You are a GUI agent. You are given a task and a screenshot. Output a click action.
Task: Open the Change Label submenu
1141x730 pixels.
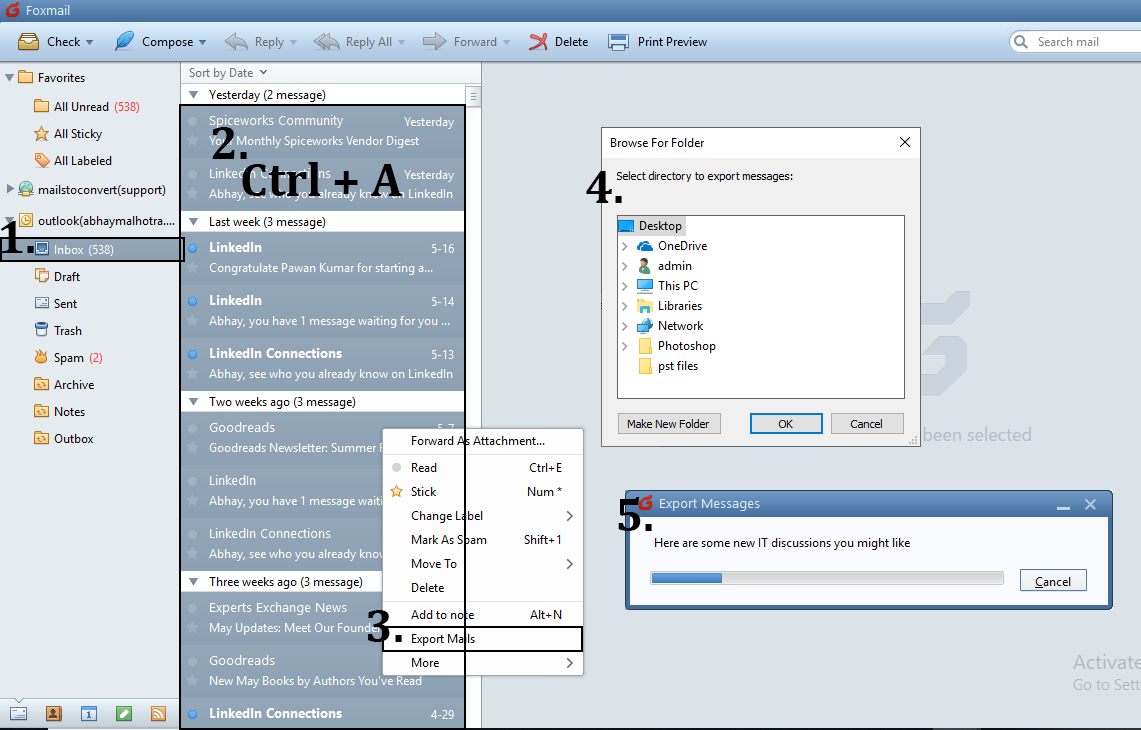[482, 516]
